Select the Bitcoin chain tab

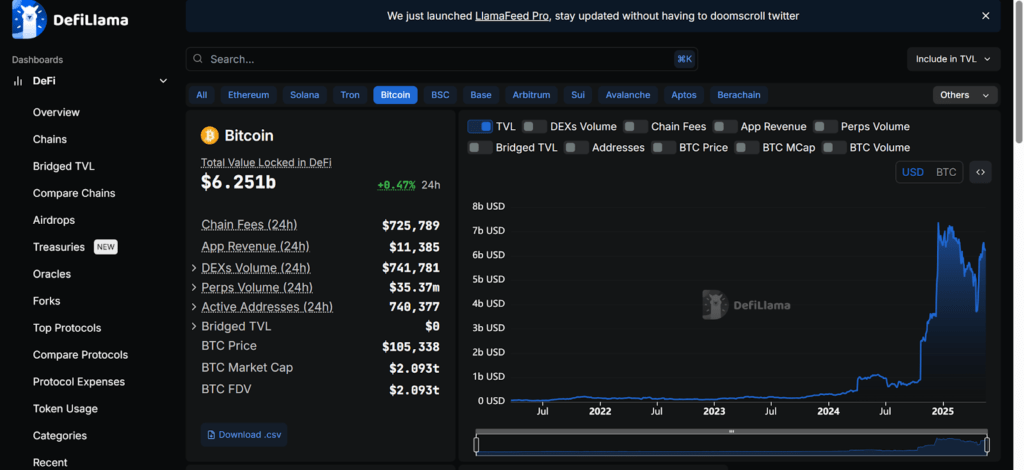(395, 95)
